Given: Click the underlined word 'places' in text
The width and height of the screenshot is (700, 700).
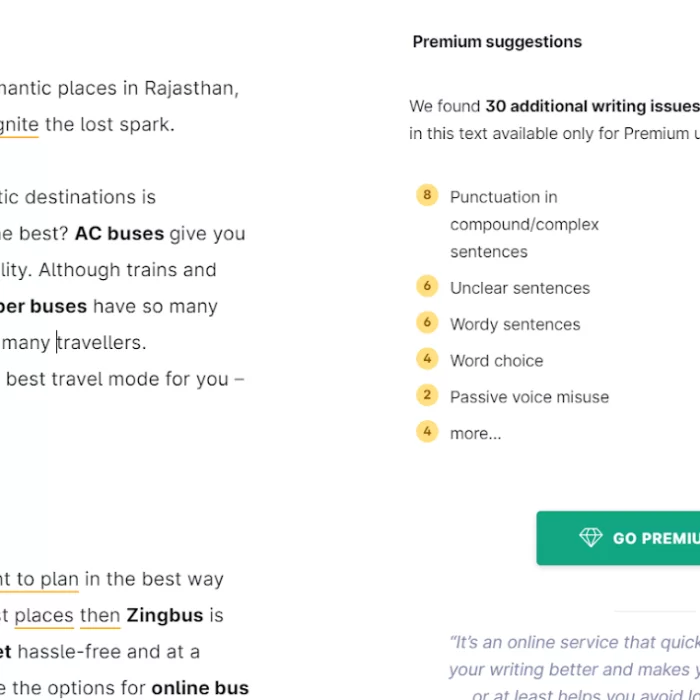Looking at the screenshot, I should coord(44,615).
